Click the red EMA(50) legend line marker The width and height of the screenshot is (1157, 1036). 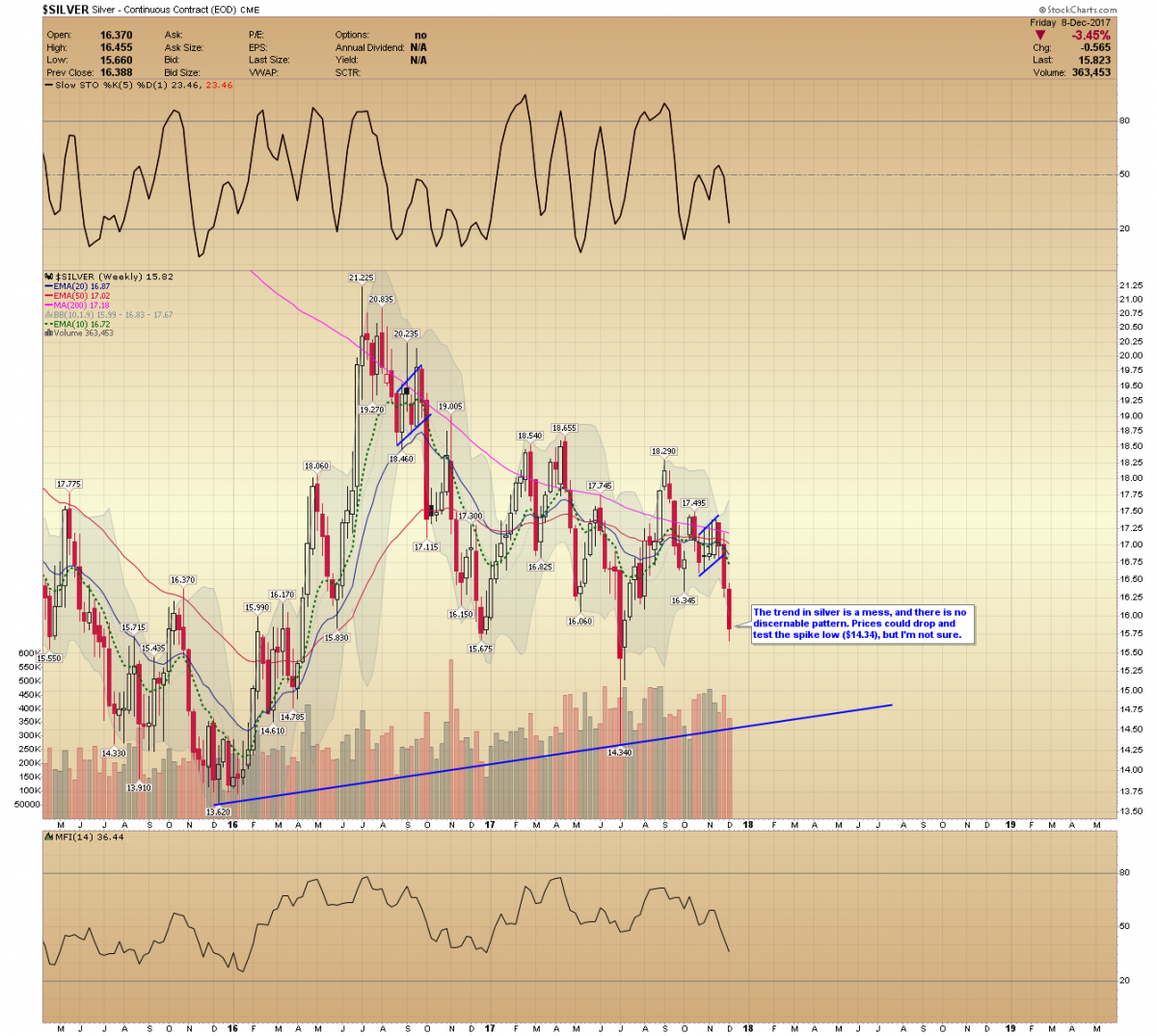coord(48,296)
